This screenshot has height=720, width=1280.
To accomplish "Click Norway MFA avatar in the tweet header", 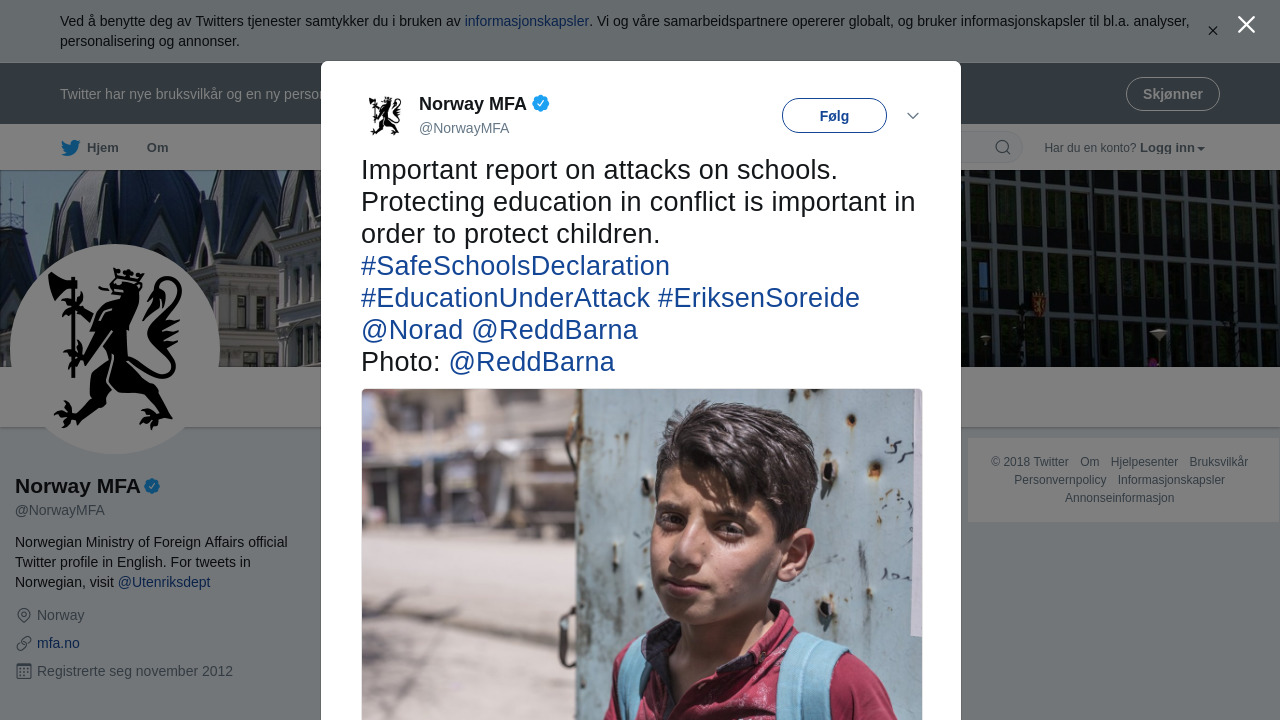I will pyautogui.click(x=385, y=116).
